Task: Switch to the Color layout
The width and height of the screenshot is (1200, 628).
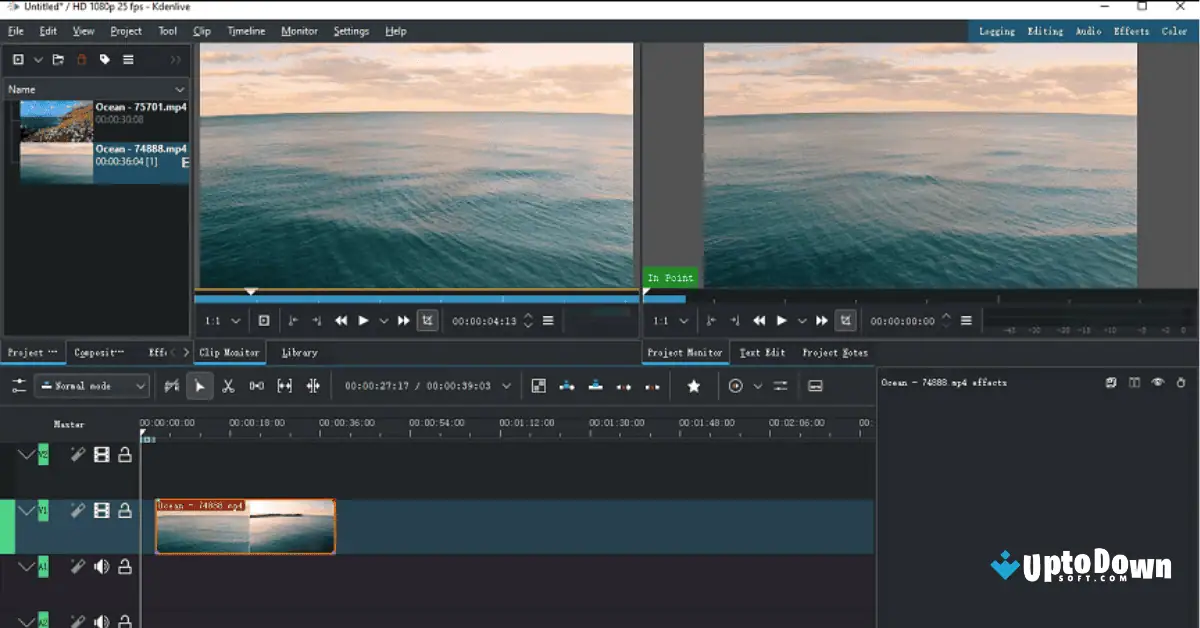Action: point(1174,31)
